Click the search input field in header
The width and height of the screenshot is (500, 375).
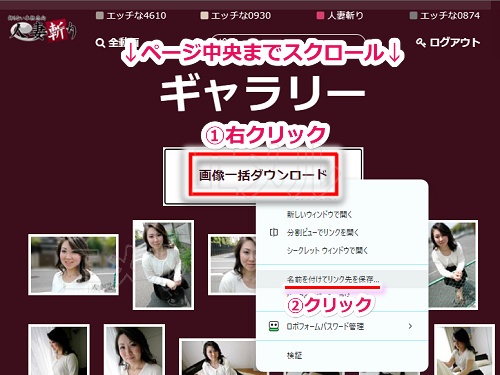288,43
